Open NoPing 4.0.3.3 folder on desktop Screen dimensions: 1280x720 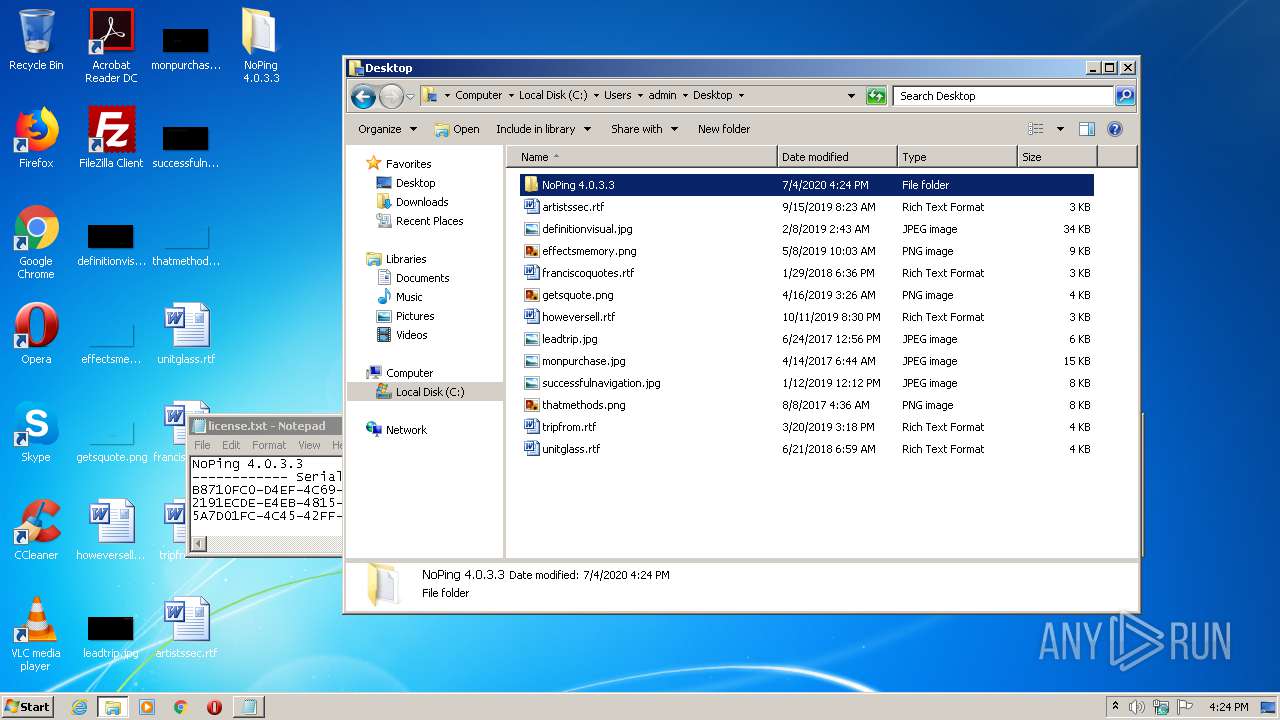tap(261, 45)
